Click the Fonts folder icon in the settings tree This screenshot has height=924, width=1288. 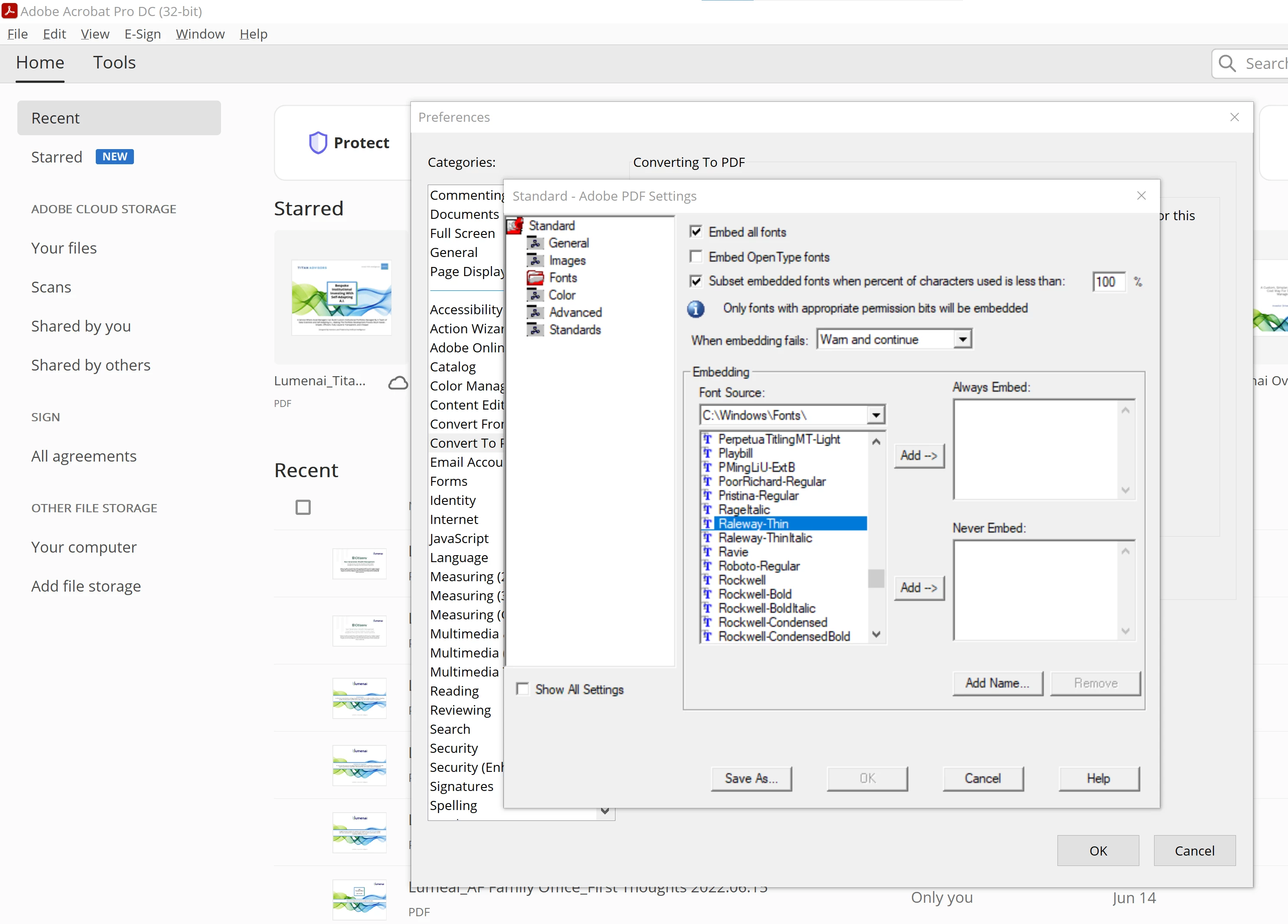point(535,278)
